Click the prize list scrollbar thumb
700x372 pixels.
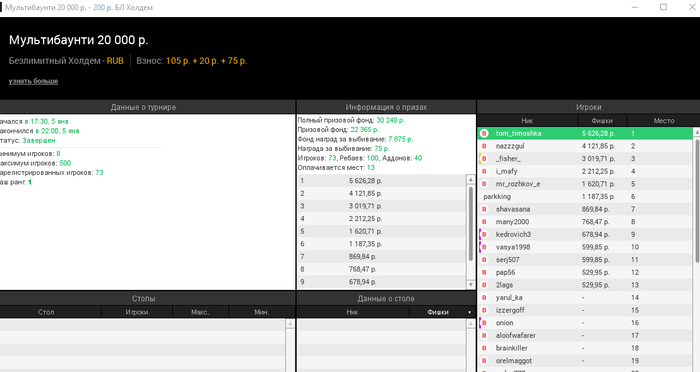coord(471,224)
